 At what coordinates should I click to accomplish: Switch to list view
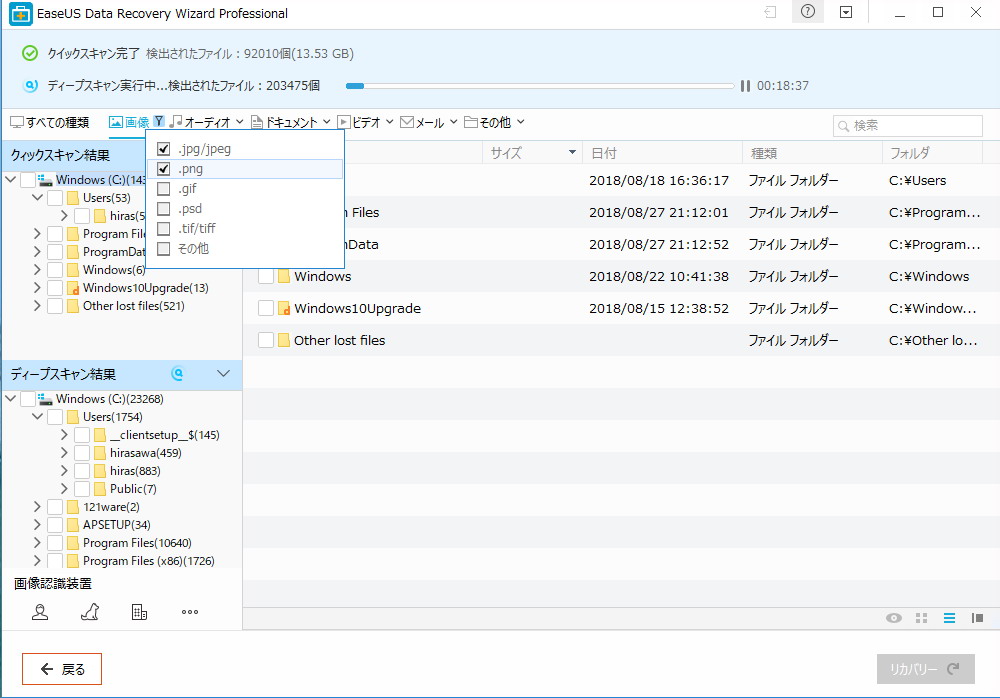[949, 618]
